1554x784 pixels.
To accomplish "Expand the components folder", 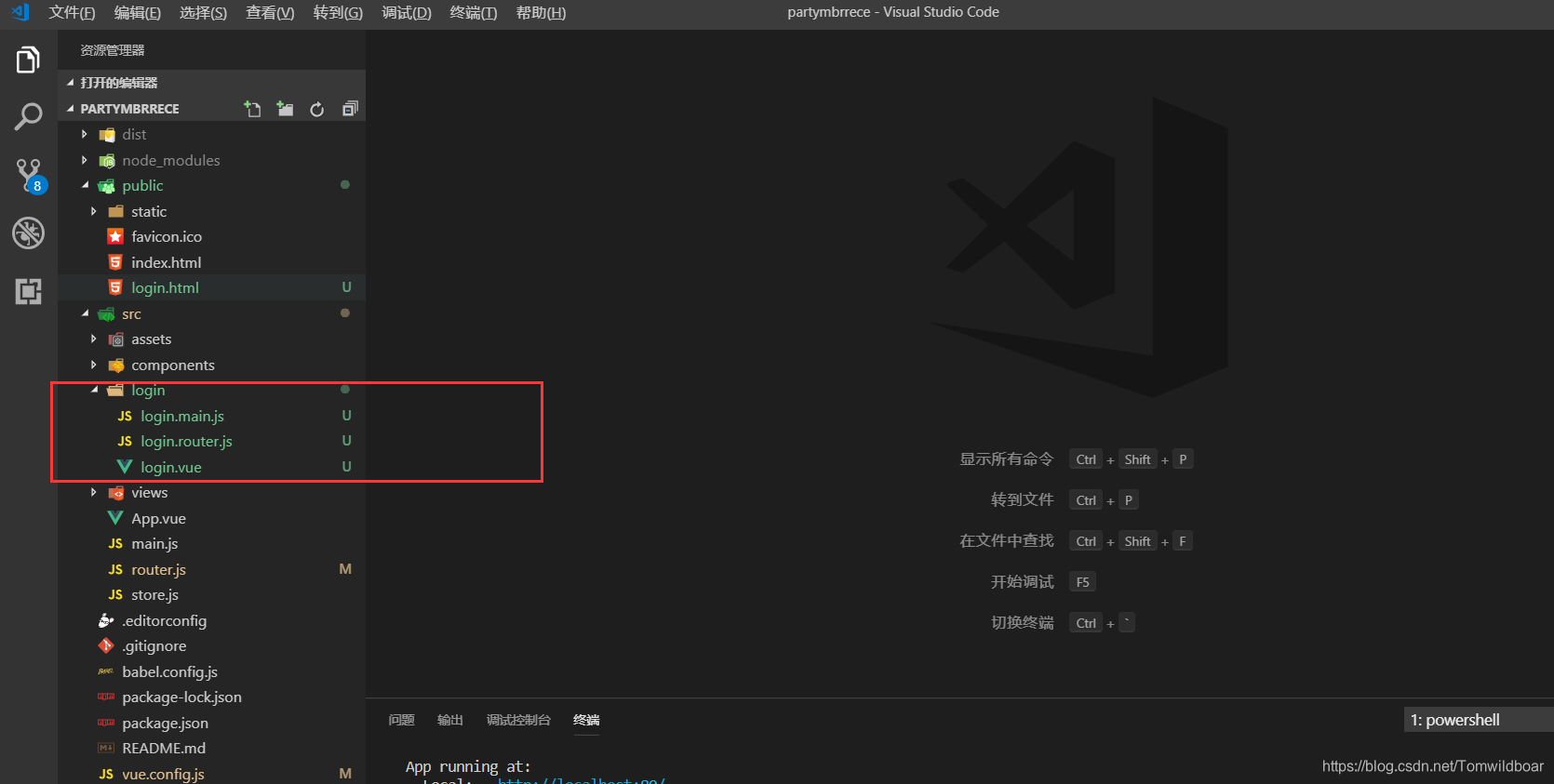I will click(x=94, y=365).
